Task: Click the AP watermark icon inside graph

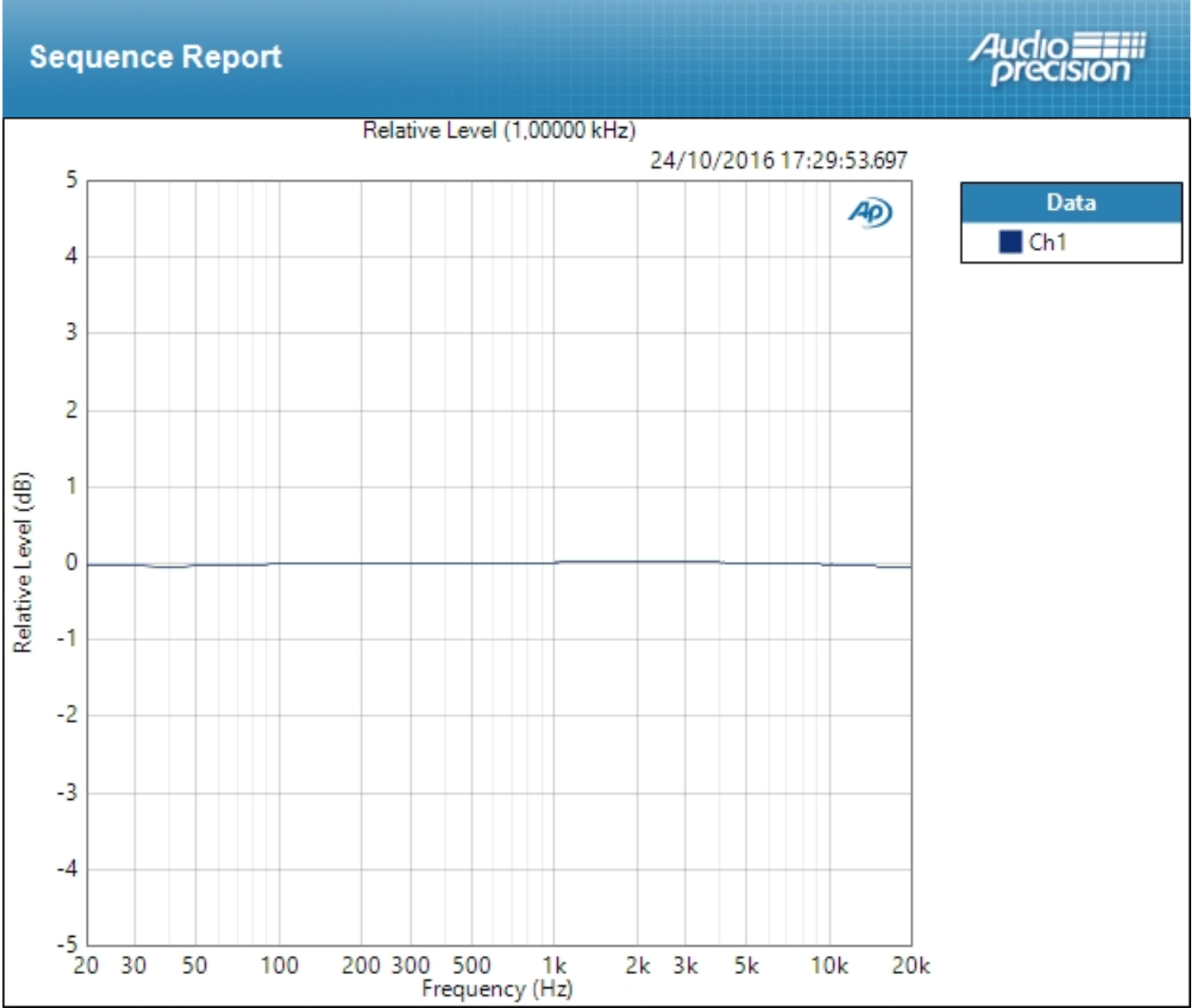Action: click(x=870, y=212)
